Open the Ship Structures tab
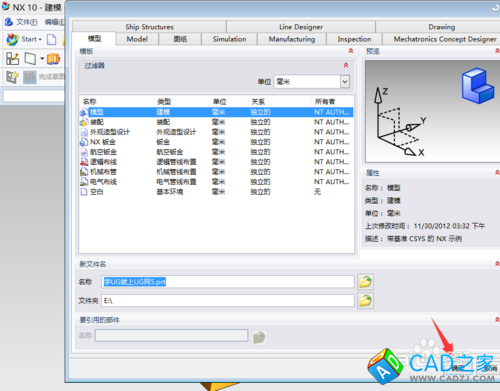The image size is (500, 391). 149,27
